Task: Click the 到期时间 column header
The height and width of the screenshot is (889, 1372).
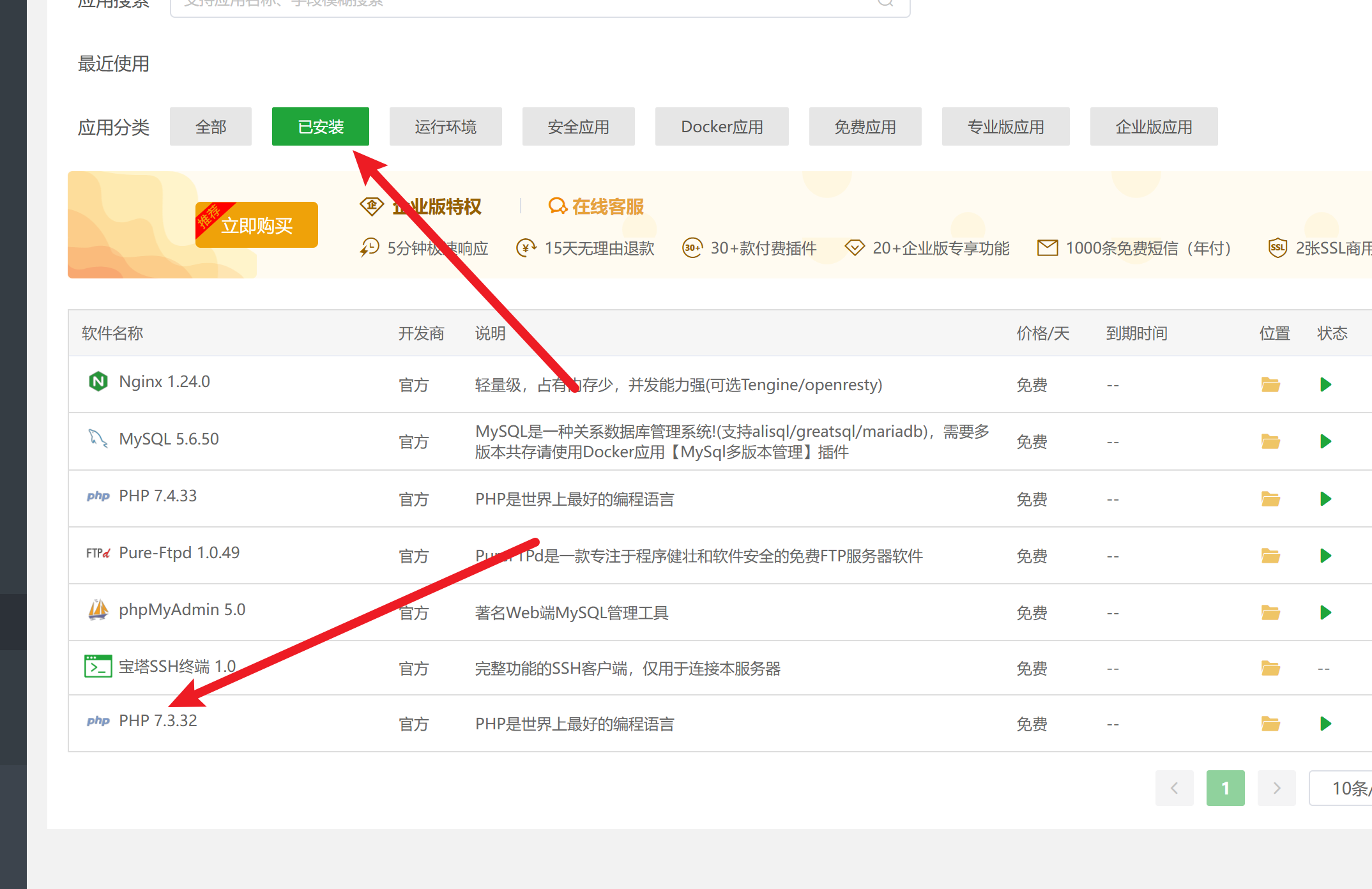Action: (1137, 333)
